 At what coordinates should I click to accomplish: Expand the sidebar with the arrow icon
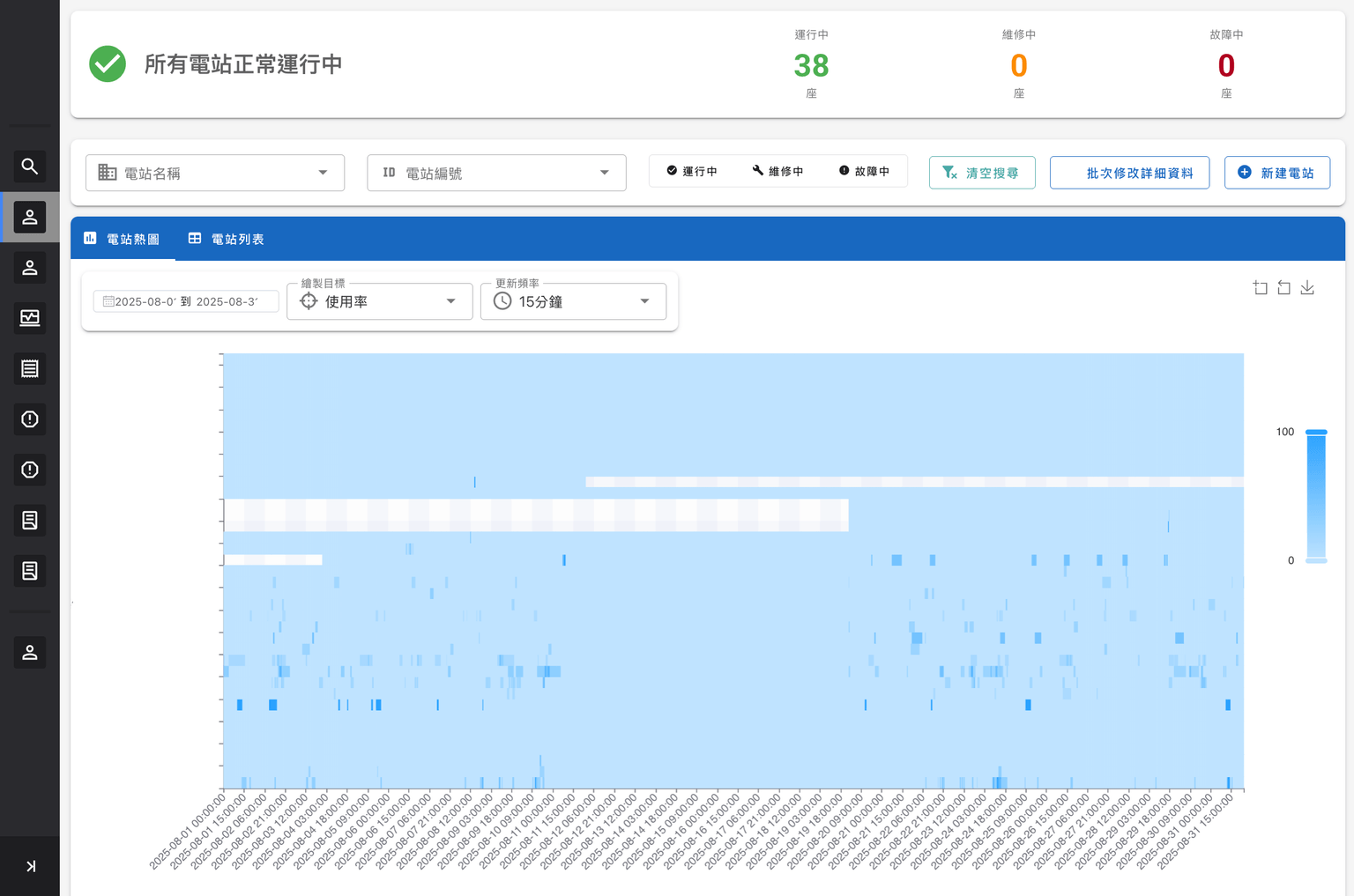point(30,866)
